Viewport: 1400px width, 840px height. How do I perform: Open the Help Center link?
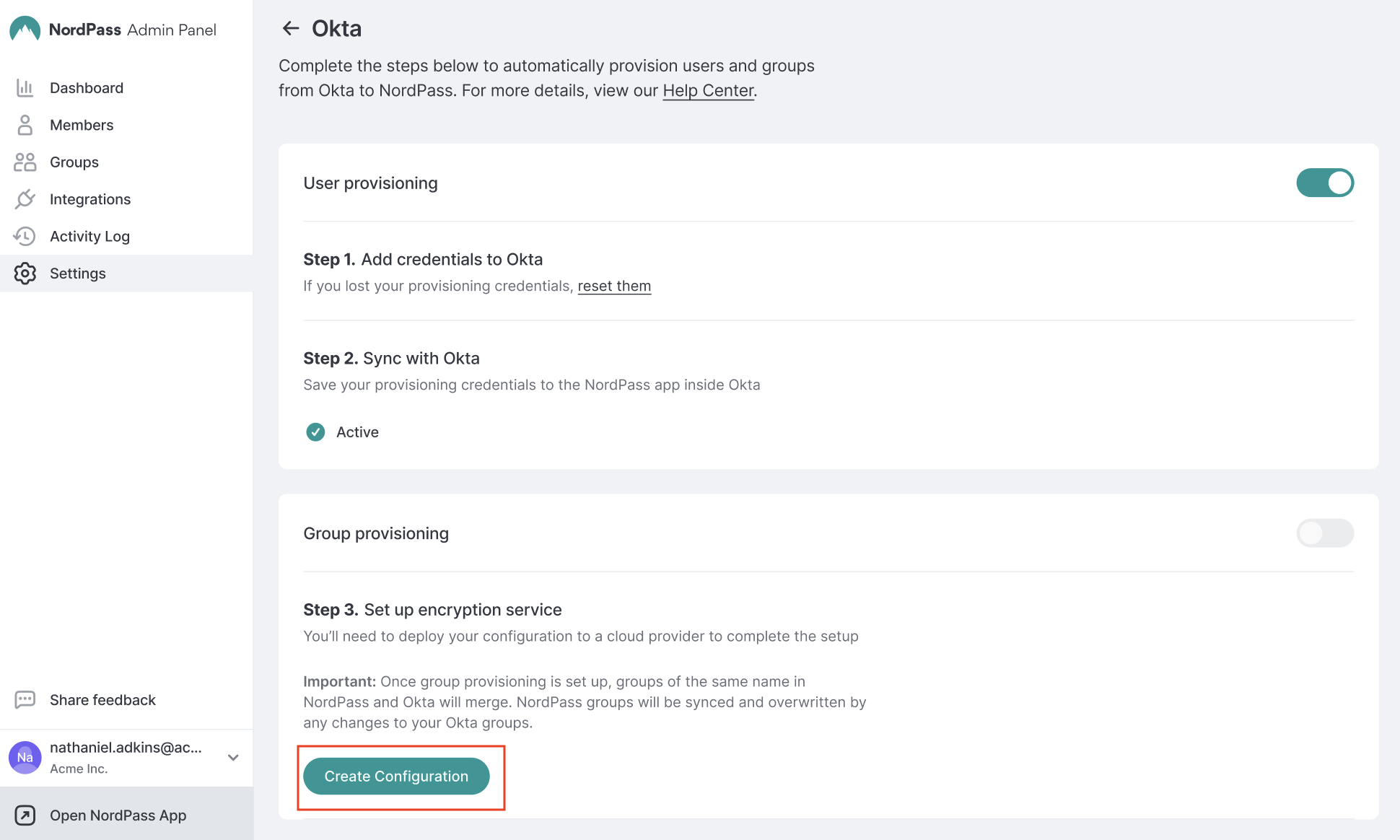point(708,91)
